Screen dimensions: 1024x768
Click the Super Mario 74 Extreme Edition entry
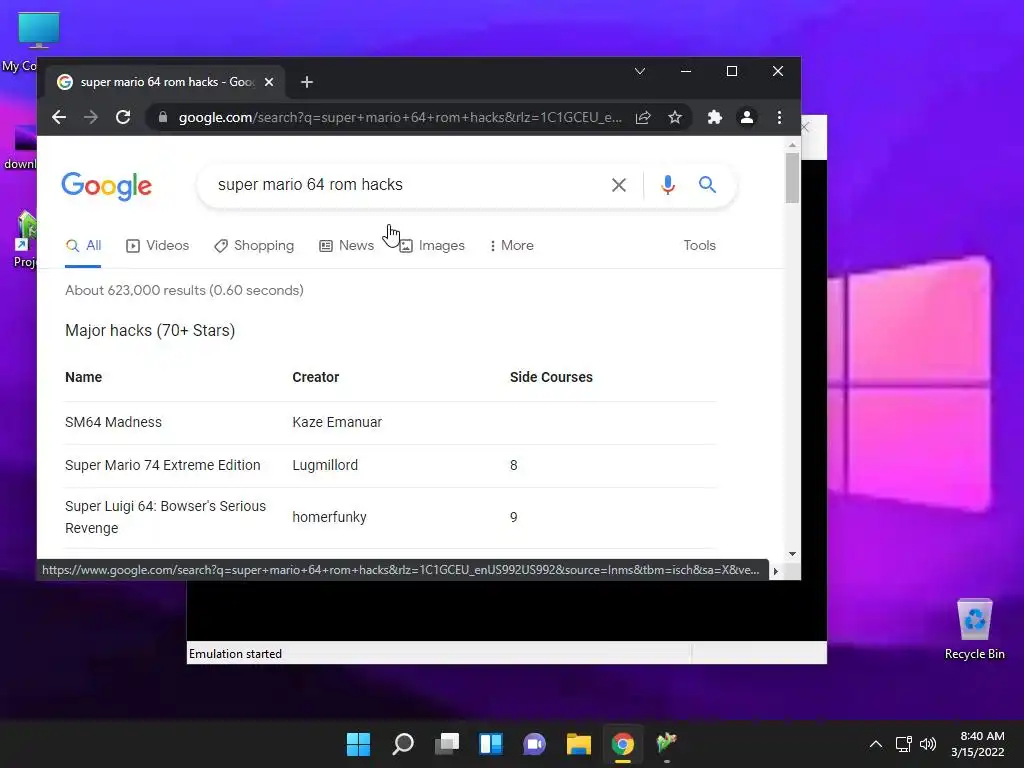coord(163,465)
